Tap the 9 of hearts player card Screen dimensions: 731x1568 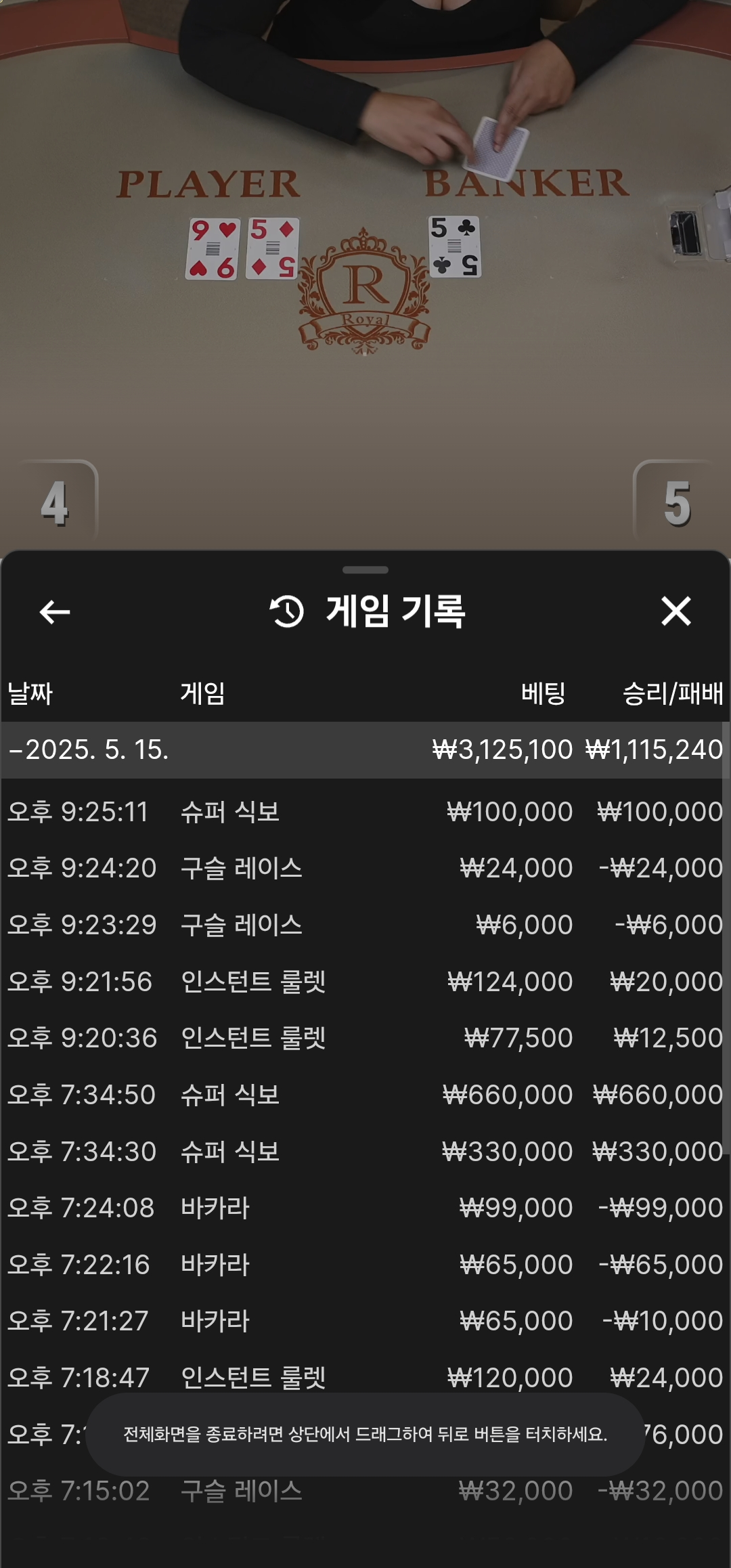[213, 249]
